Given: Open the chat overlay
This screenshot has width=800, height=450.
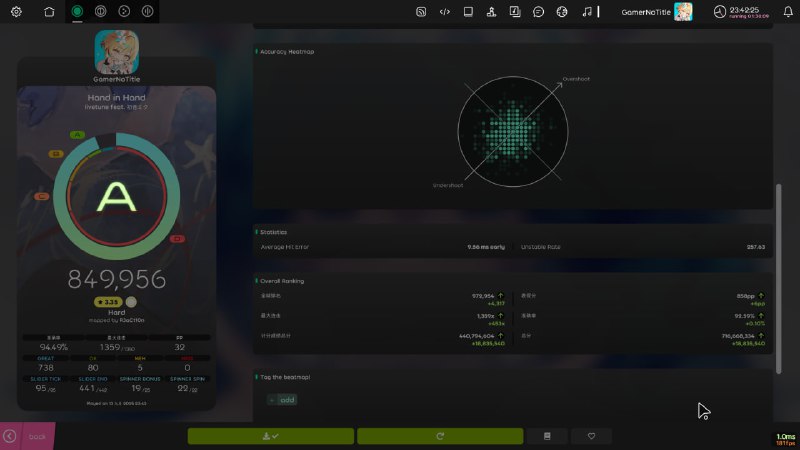Looking at the screenshot, I should pyautogui.click(x=538, y=12).
